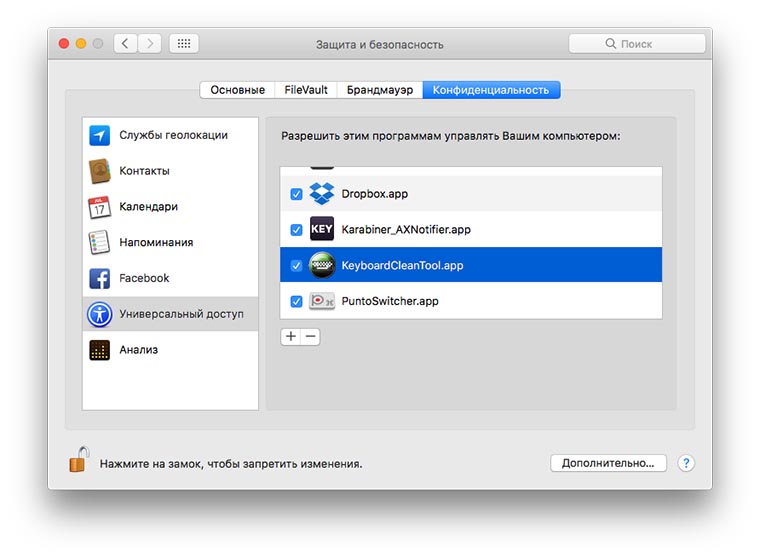Open help with the question mark button
The width and height of the screenshot is (760, 558).
pos(686,463)
